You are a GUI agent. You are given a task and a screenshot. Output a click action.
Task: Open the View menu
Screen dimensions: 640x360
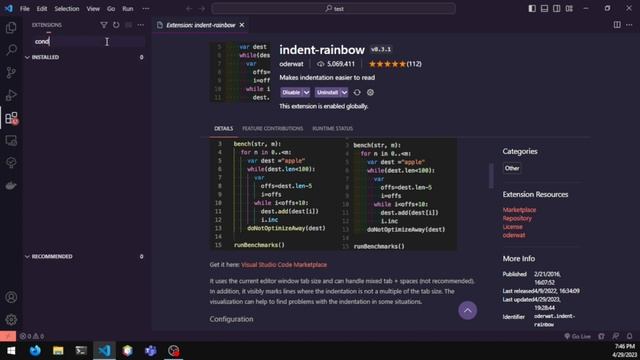(93, 9)
